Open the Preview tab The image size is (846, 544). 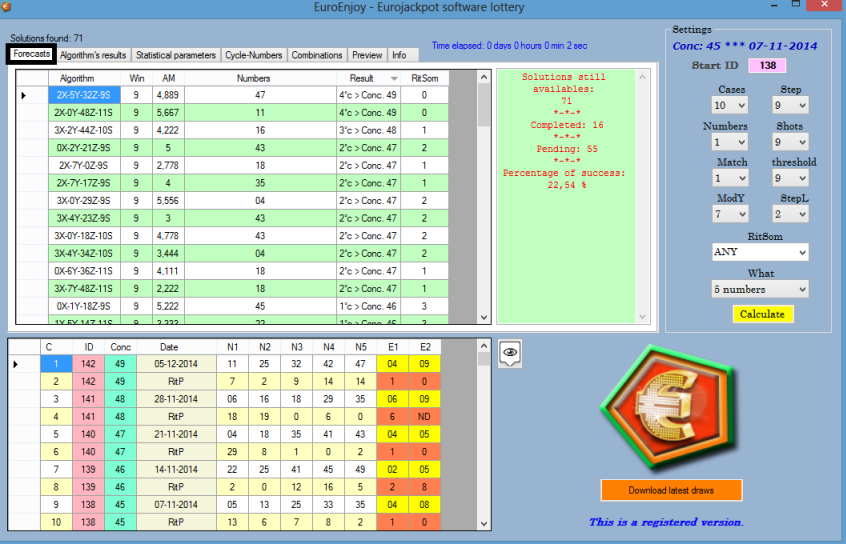click(x=367, y=55)
